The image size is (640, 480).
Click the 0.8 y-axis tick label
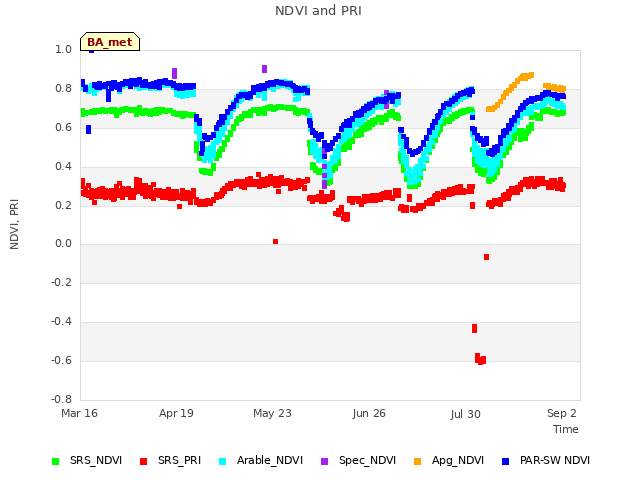(x=63, y=89)
